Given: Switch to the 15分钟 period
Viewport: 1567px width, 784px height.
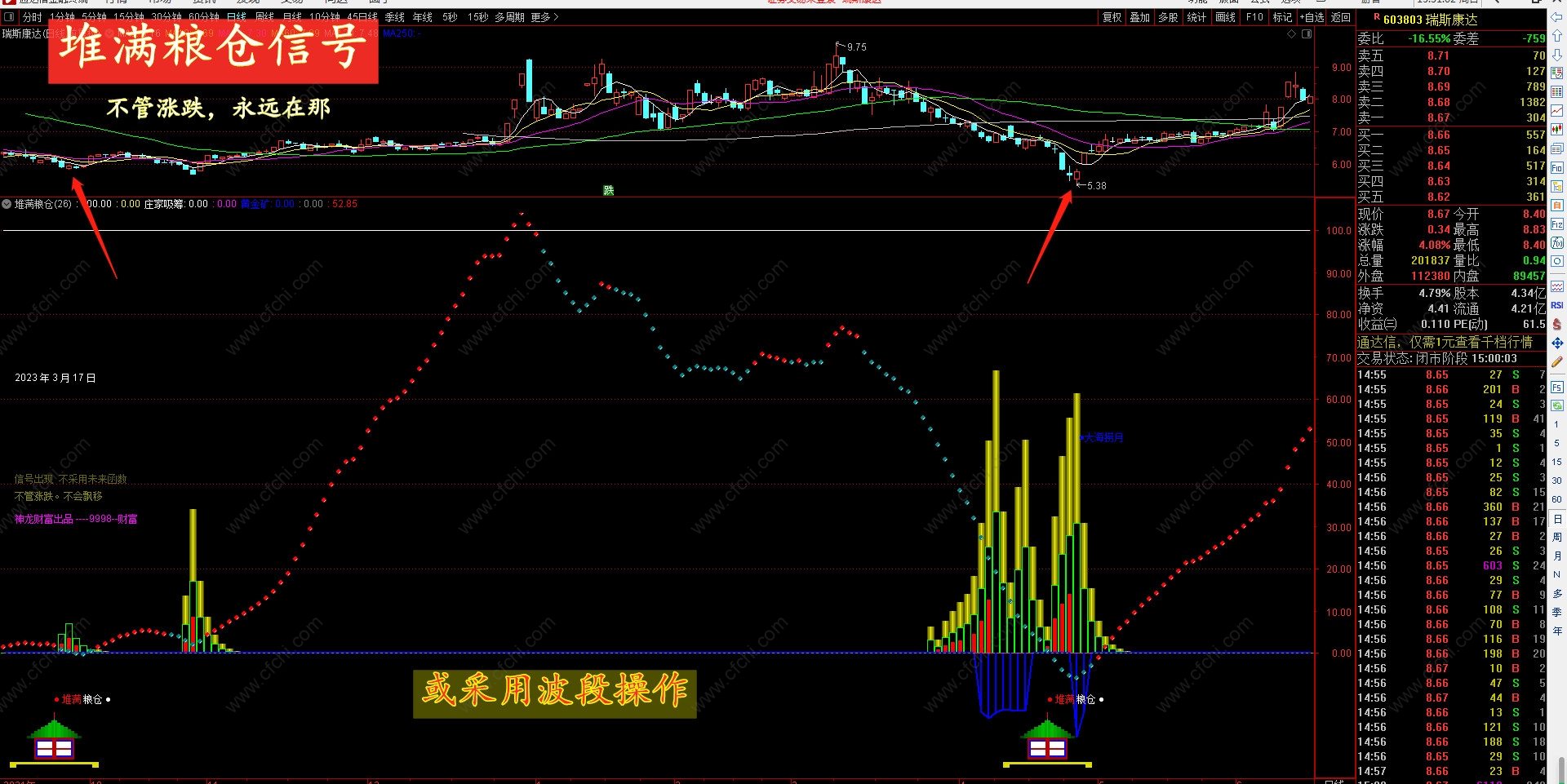Looking at the screenshot, I should click(129, 16).
